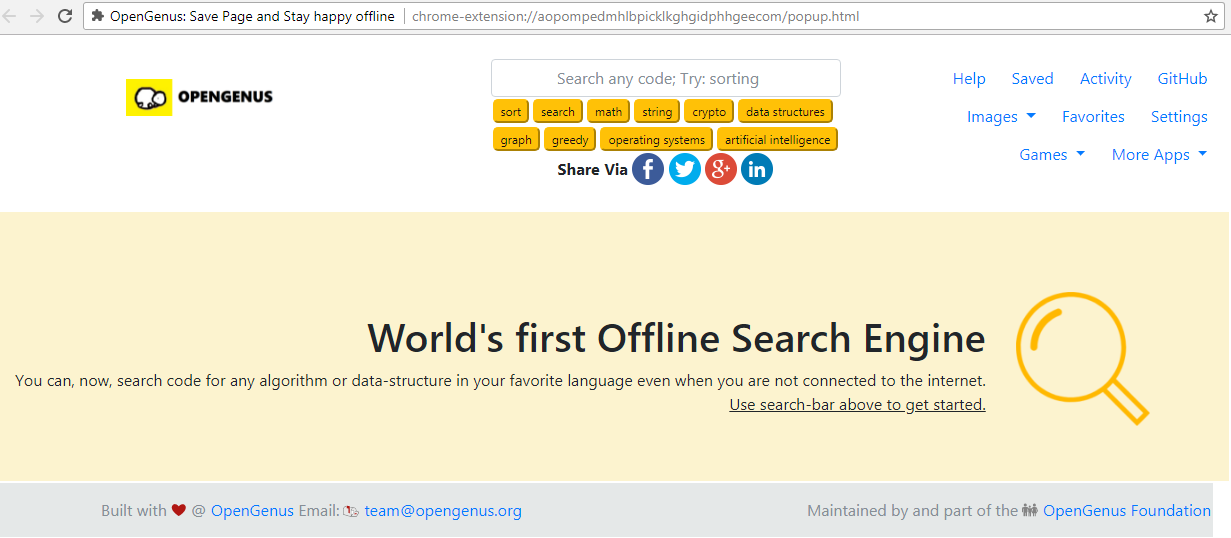1231x538 pixels.
Task: Click the extension puzzle icon in address bar
Action: pos(98,16)
